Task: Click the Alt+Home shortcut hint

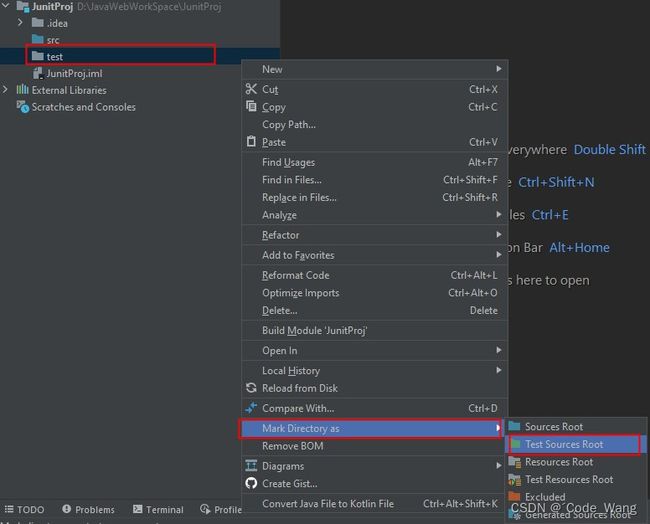Action: pos(579,247)
